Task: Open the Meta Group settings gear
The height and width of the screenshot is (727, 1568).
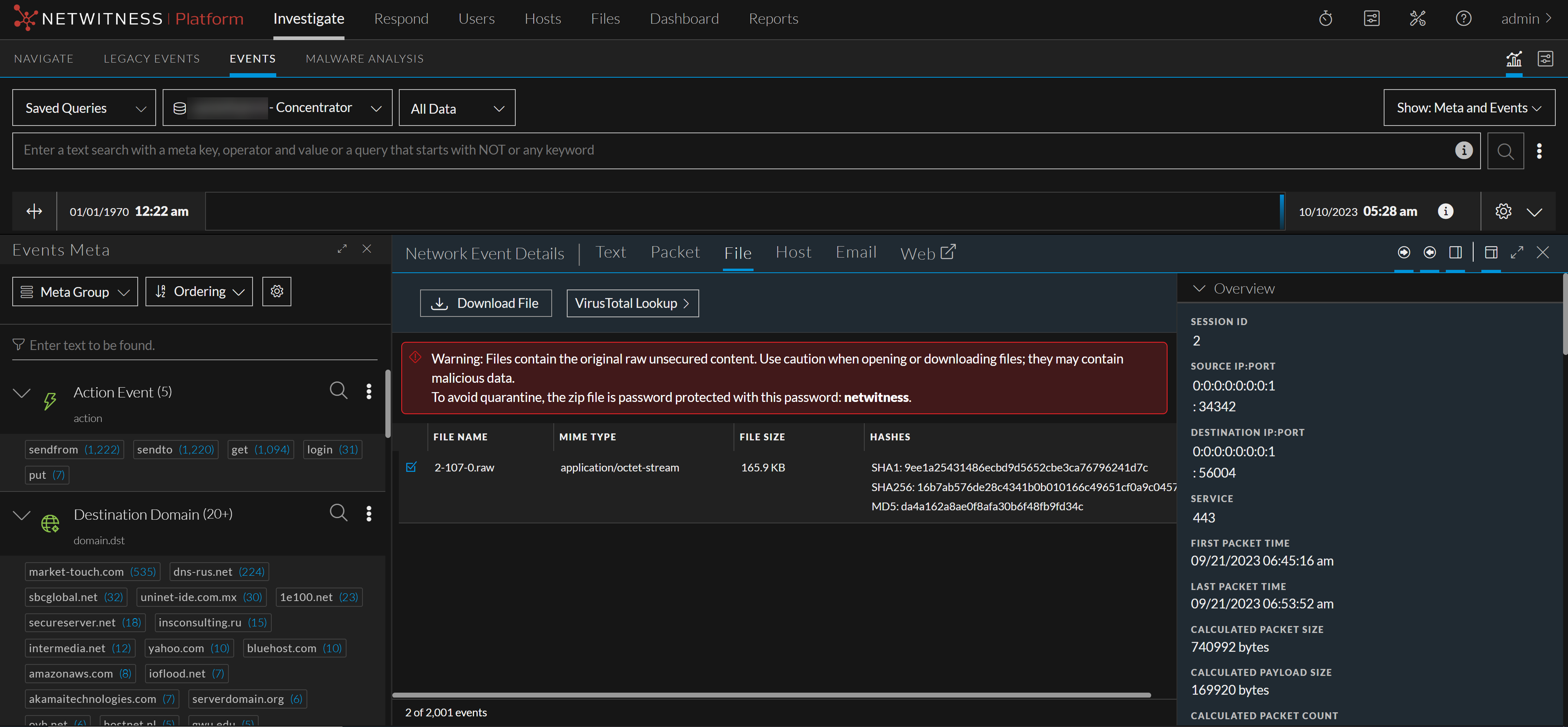Action: 277,291
